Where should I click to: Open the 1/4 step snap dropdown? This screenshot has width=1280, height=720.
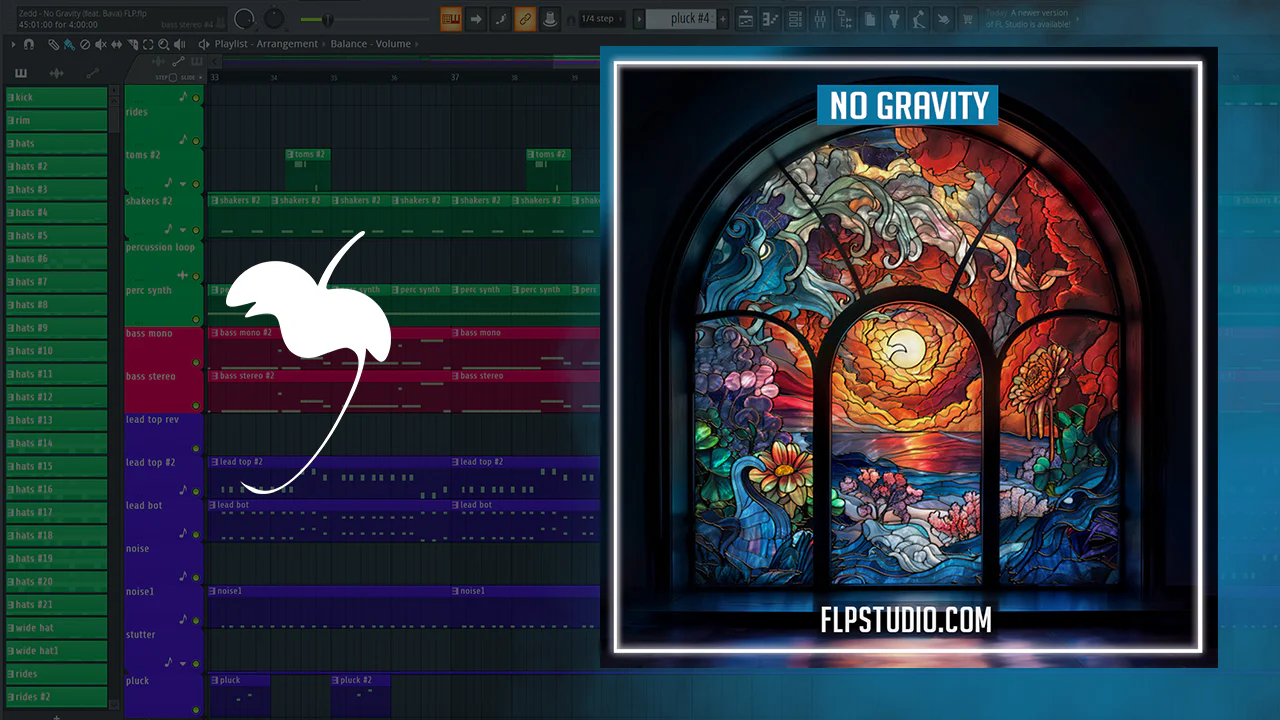601,19
